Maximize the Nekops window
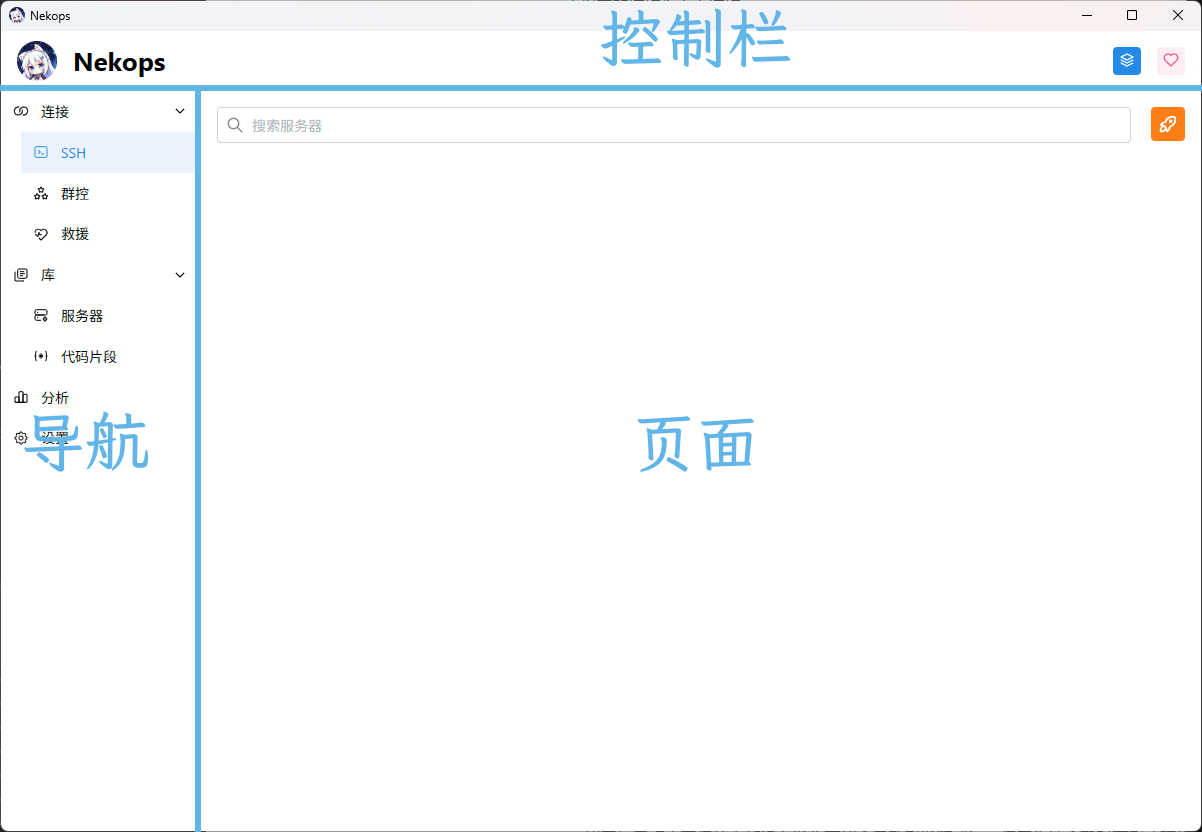The image size is (1202, 832). click(x=1132, y=15)
